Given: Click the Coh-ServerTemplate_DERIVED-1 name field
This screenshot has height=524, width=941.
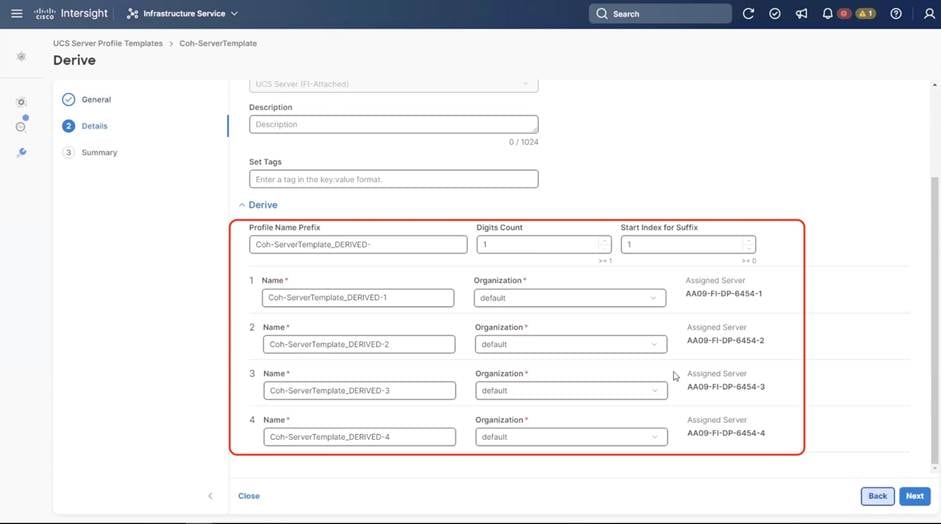Looking at the screenshot, I should coord(358,298).
